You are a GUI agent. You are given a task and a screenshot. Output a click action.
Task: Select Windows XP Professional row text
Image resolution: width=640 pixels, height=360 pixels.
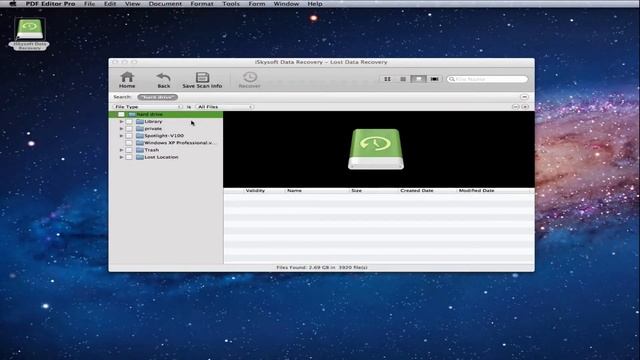click(179, 143)
